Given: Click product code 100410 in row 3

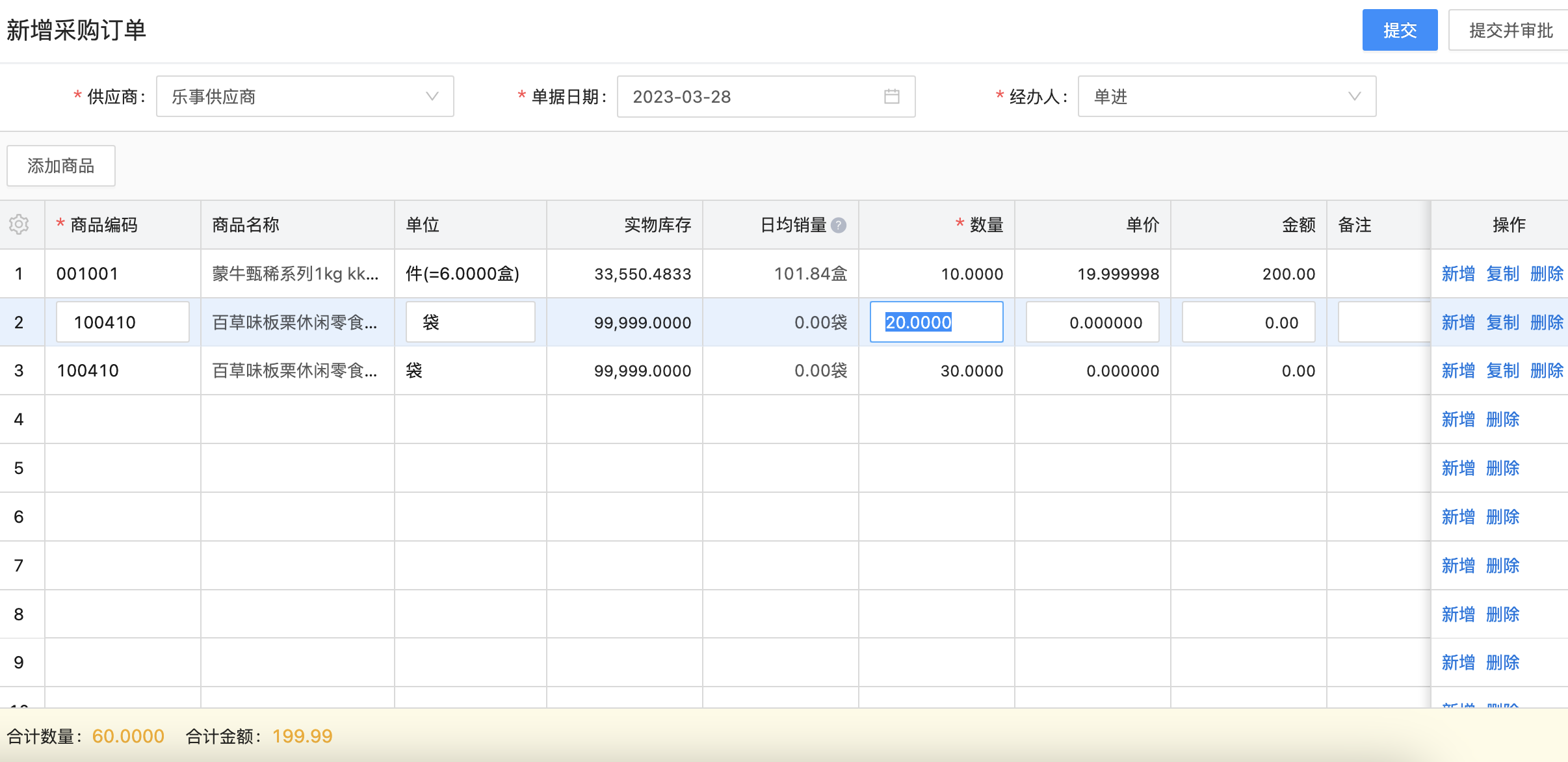Looking at the screenshot, I should (88, 371).
